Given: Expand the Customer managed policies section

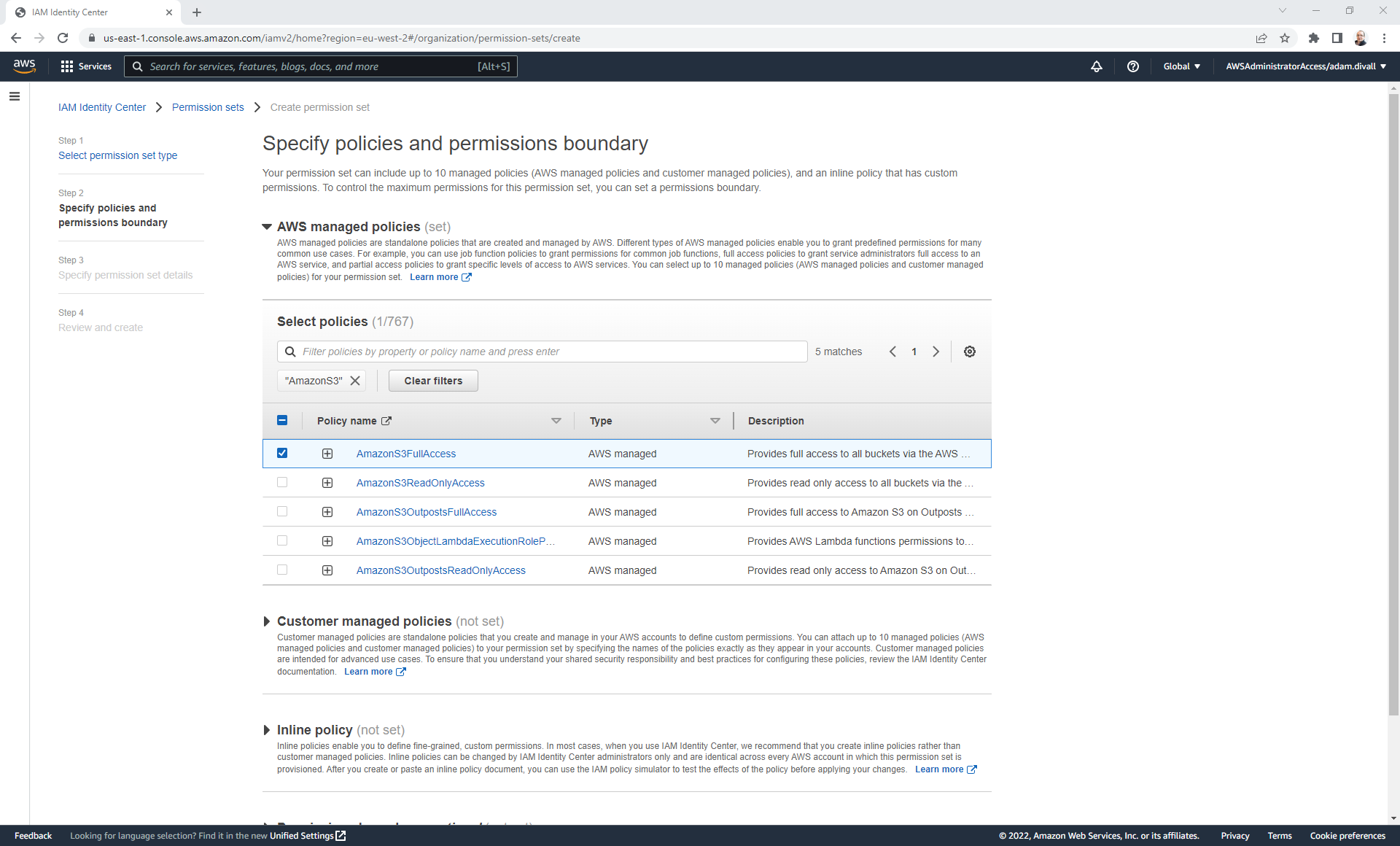Looking at the screenshot, I should (x=267, y=621).
